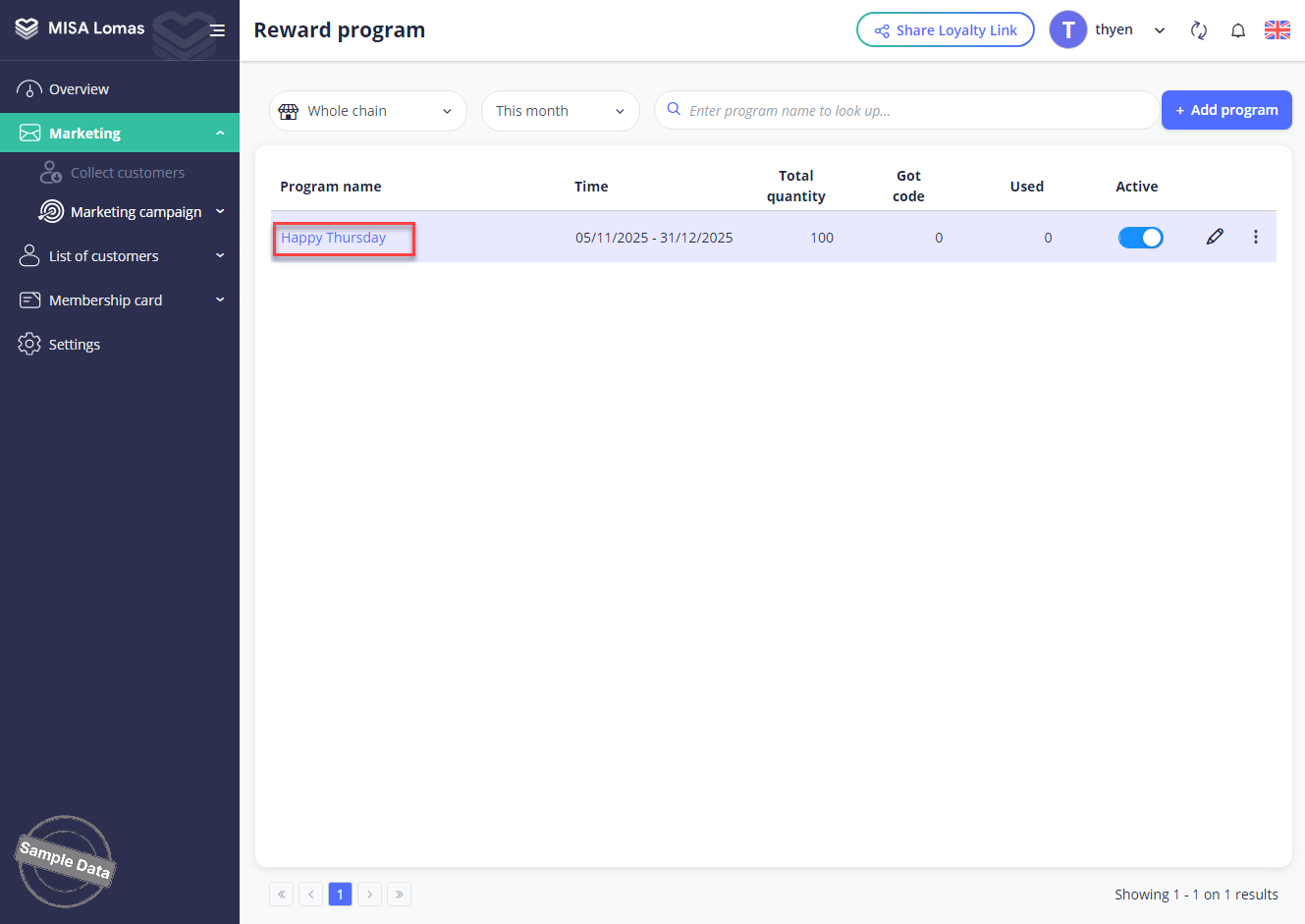Collapse sidebar using the hamburger menu icon
The width and height of the screenshot is (1305, 924).
click(x=217, y=30)
